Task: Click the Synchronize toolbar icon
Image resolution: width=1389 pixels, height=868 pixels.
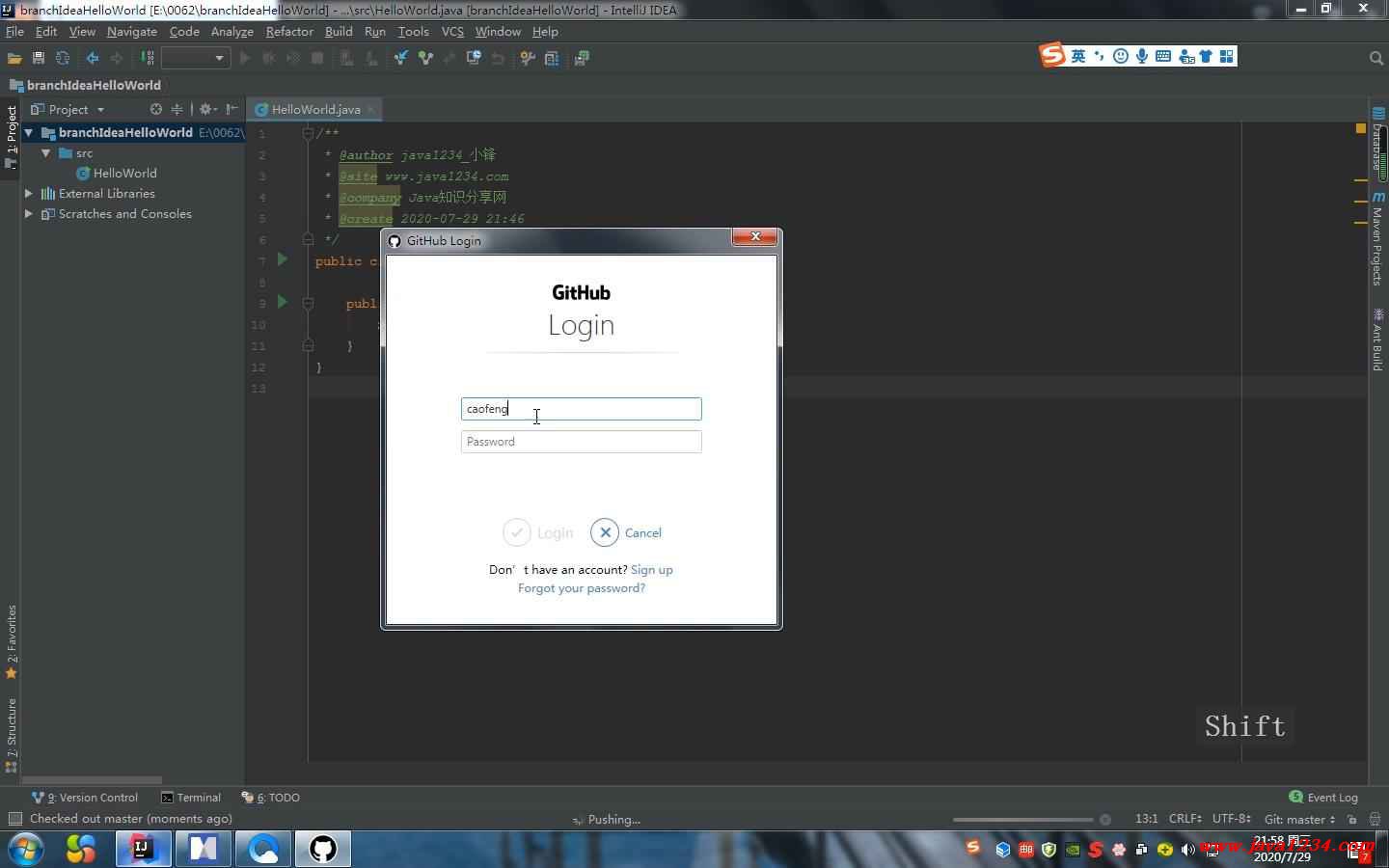Action: click(63, 58)
